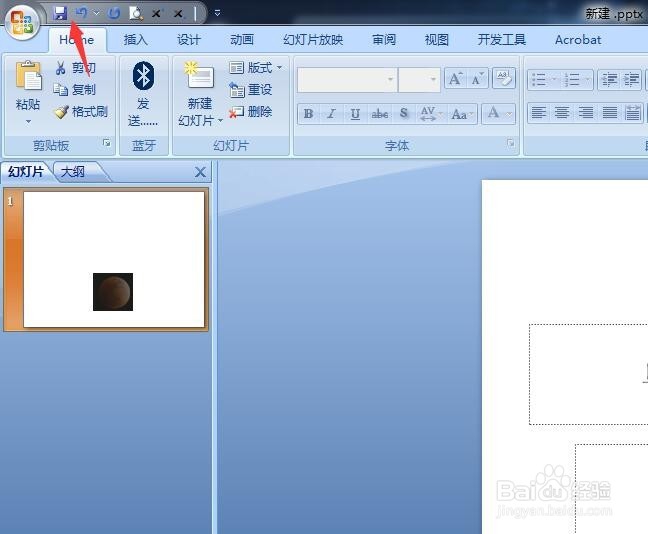Click the font name combo box
Viewport: 648px width, 534px height.
point(347,79)
